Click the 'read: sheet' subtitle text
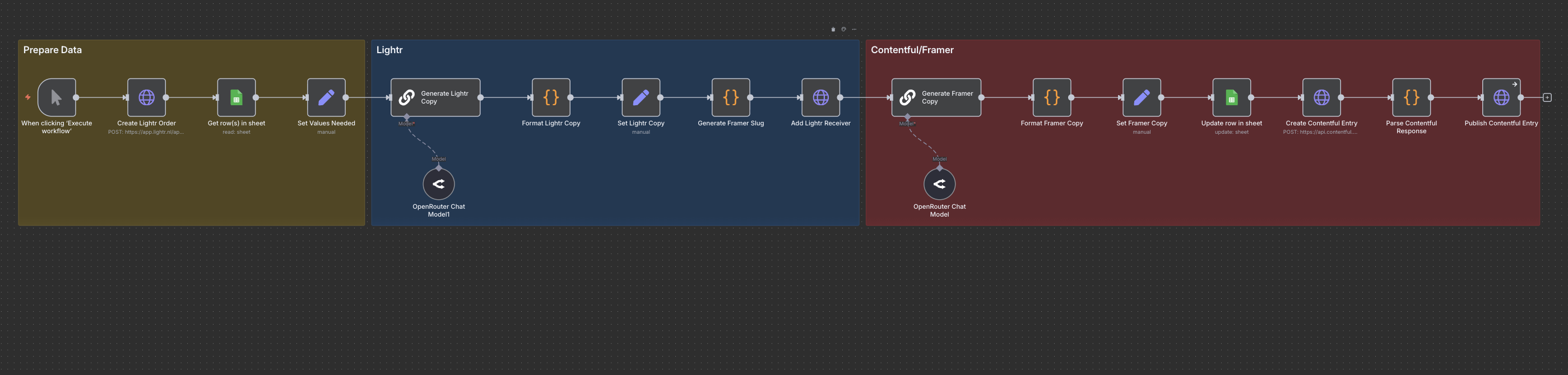The width and height of the screenshot is (1568, 375). 236,132
